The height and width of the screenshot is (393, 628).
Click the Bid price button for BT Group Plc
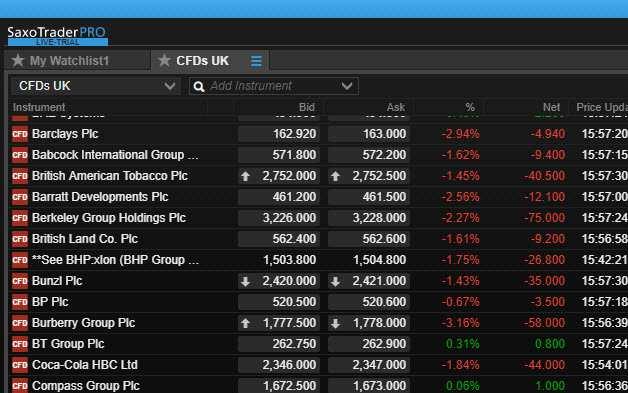pyautogui.click(x=279, y=344)
